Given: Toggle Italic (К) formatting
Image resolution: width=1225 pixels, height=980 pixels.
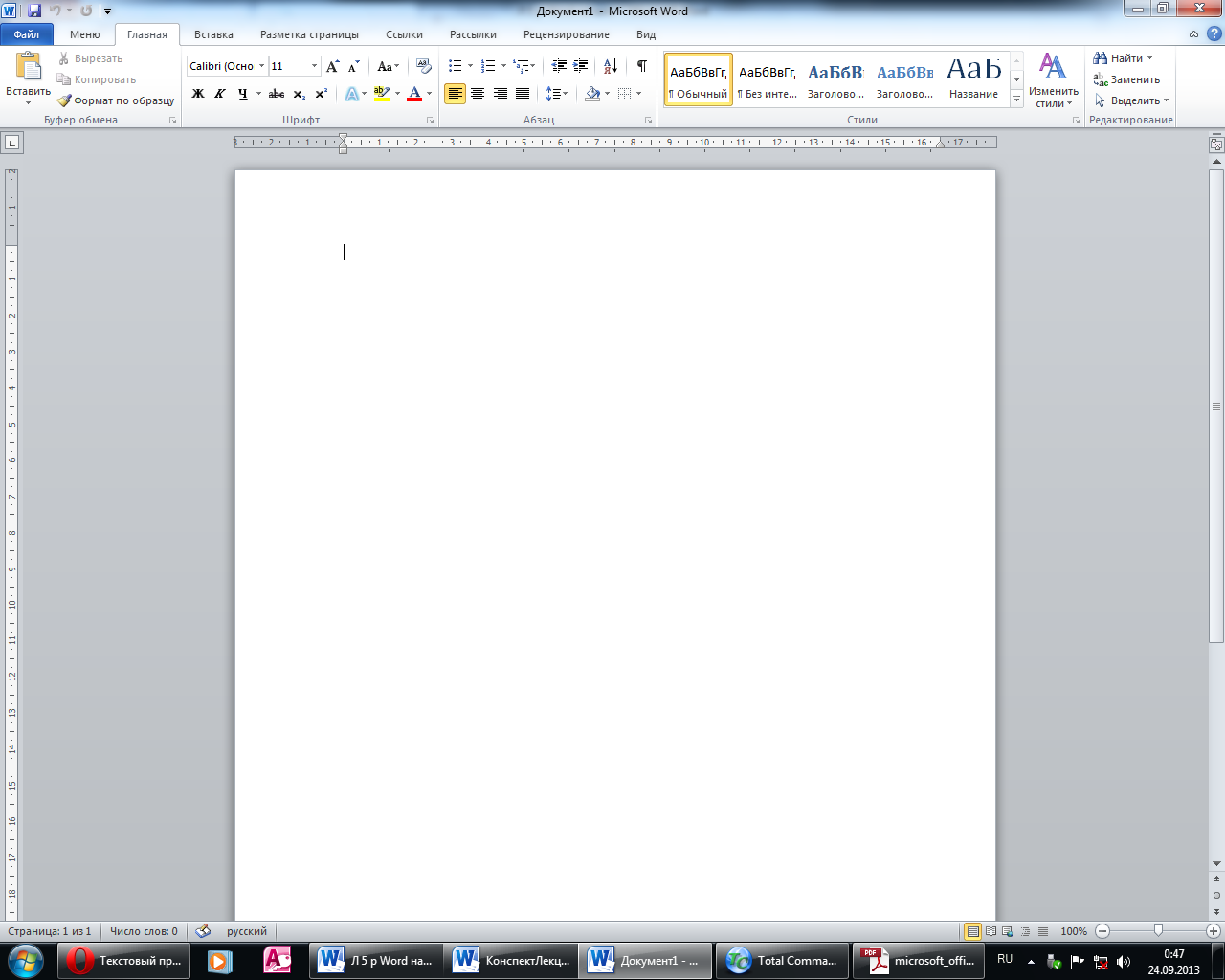Looking at the screenshot, I should [220, 94].
